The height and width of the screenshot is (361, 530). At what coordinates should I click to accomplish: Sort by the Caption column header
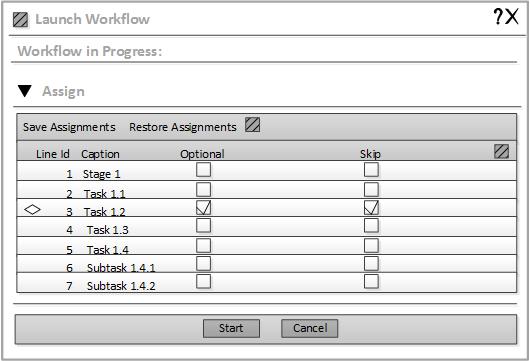click(100, 154)
